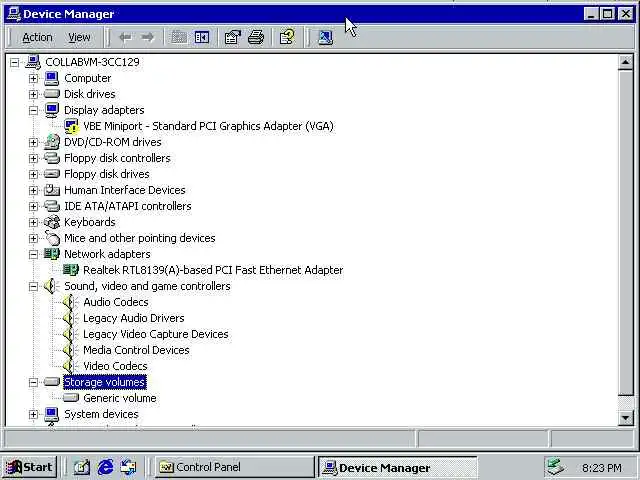Expand the DVD/CD-ROM drives node

33,142
